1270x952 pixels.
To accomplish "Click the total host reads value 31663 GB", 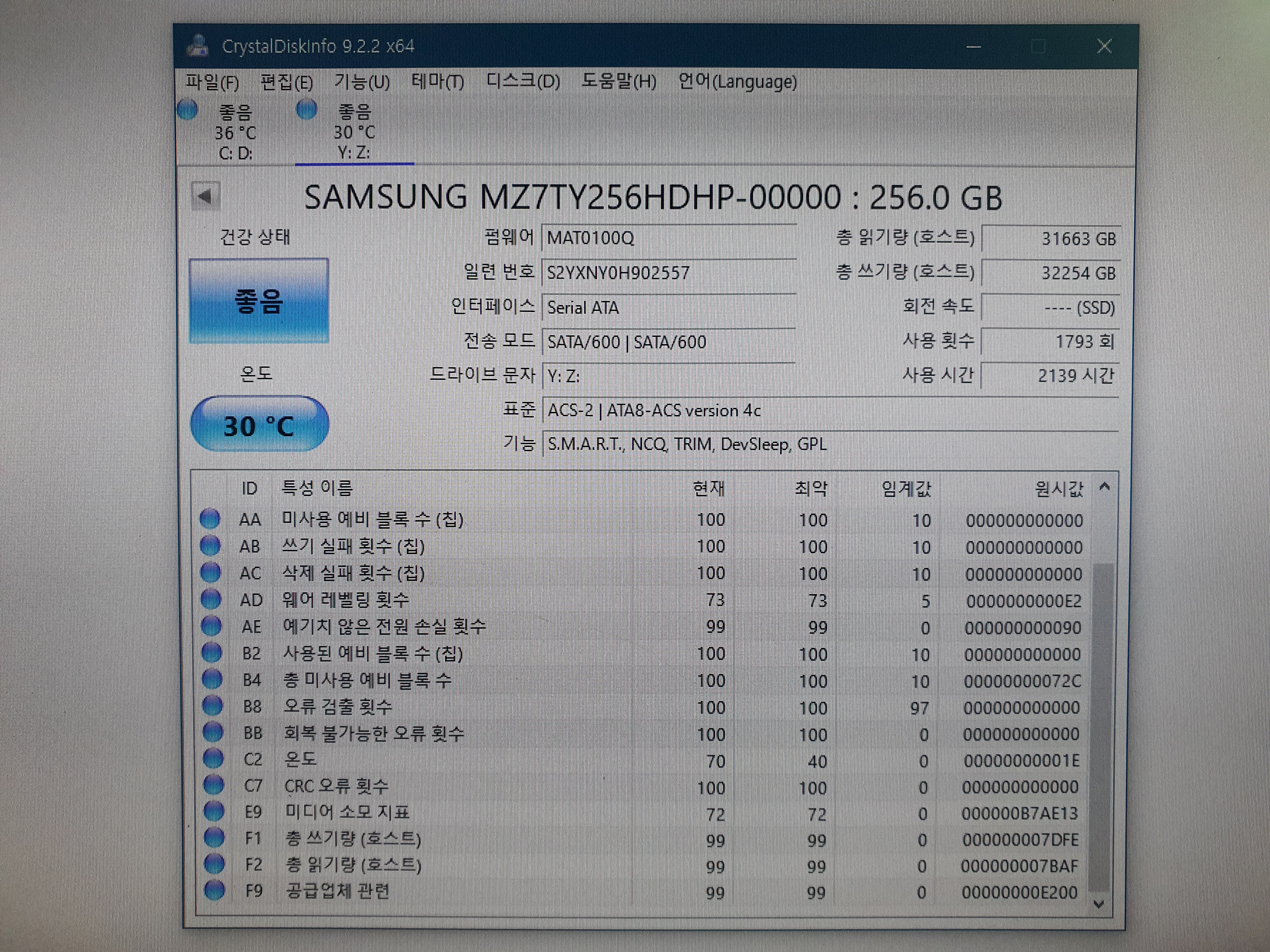I will pyautogui.click(x=1051, y=239).
